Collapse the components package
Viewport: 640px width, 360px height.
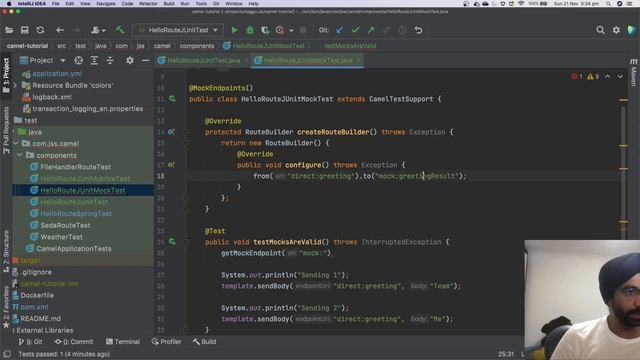tap(19, 156)
